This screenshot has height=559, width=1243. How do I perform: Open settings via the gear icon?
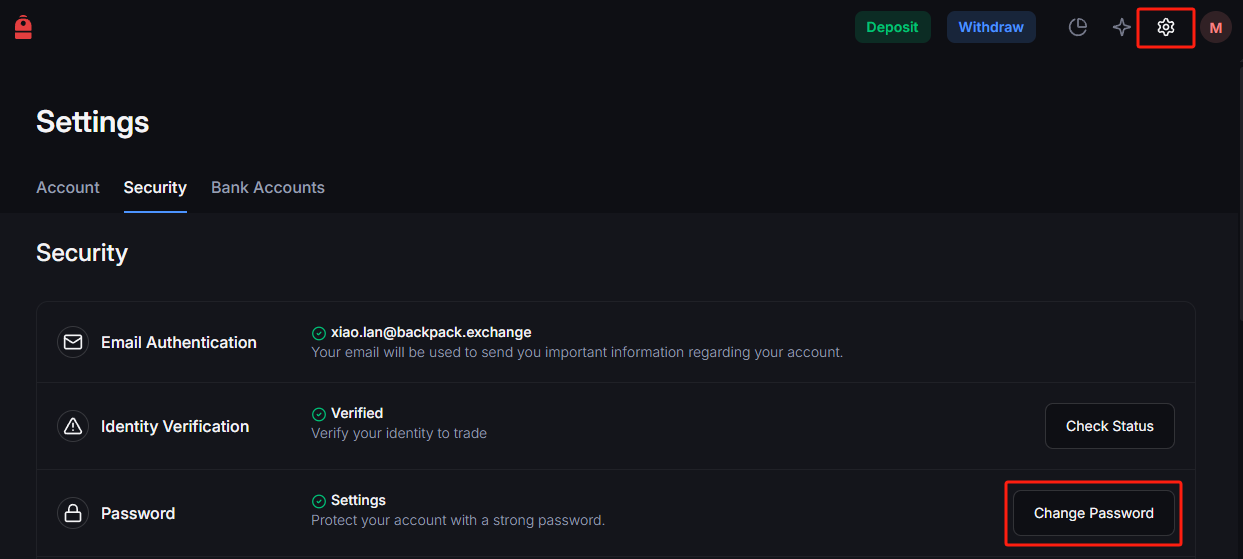coord(1166,27)
